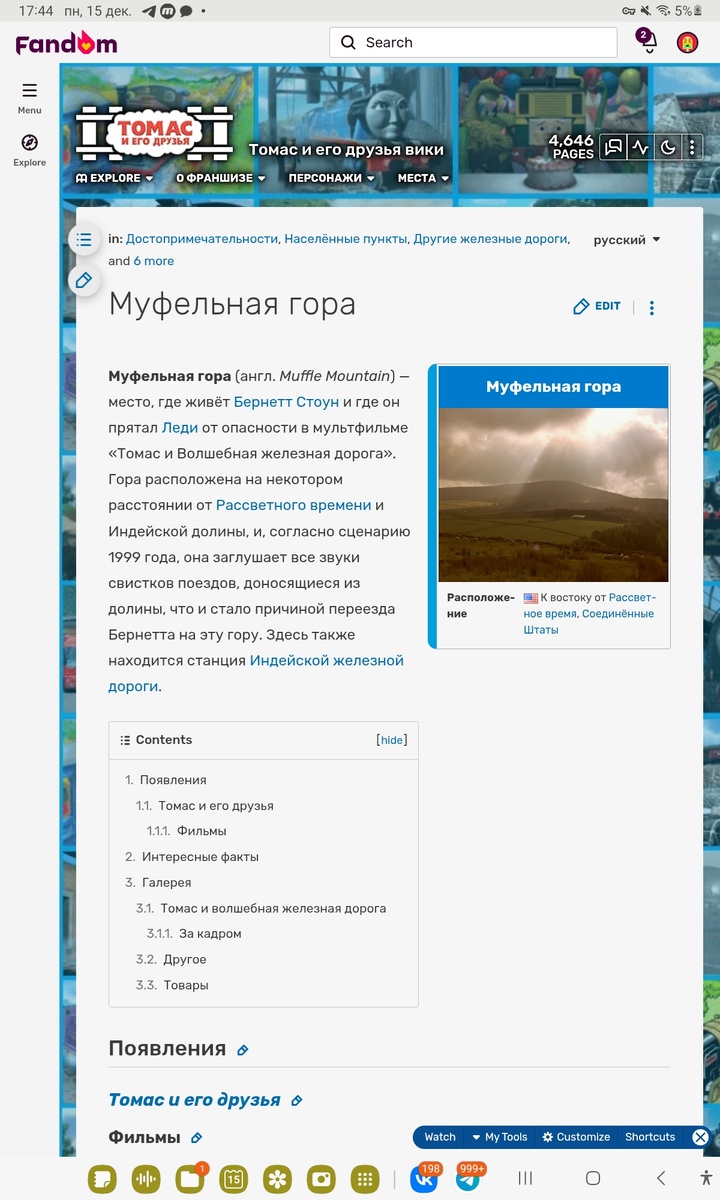Image resolution: width=720 pixels, height=1200 pixels.
Task: Open the camera app in the taskbar
Action: pos(322,1179)
